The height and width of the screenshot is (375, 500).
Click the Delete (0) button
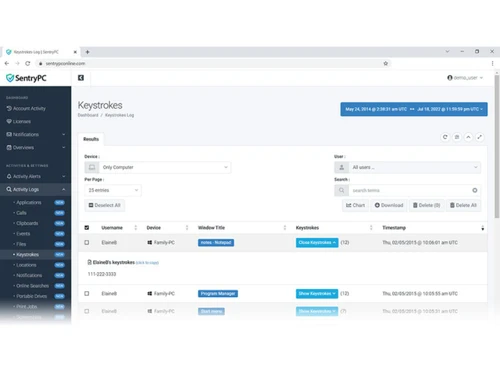click(426, 205)
